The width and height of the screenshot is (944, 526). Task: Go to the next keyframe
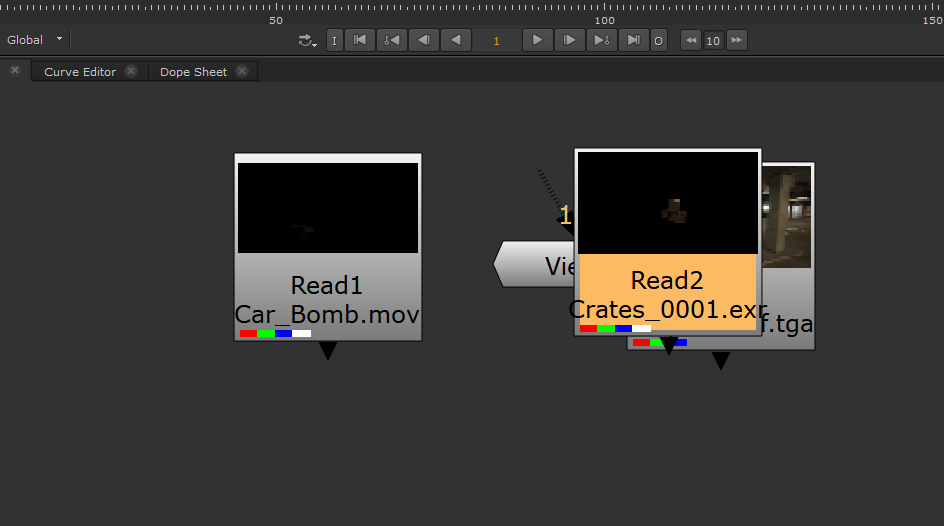click(x=601, y=40)
